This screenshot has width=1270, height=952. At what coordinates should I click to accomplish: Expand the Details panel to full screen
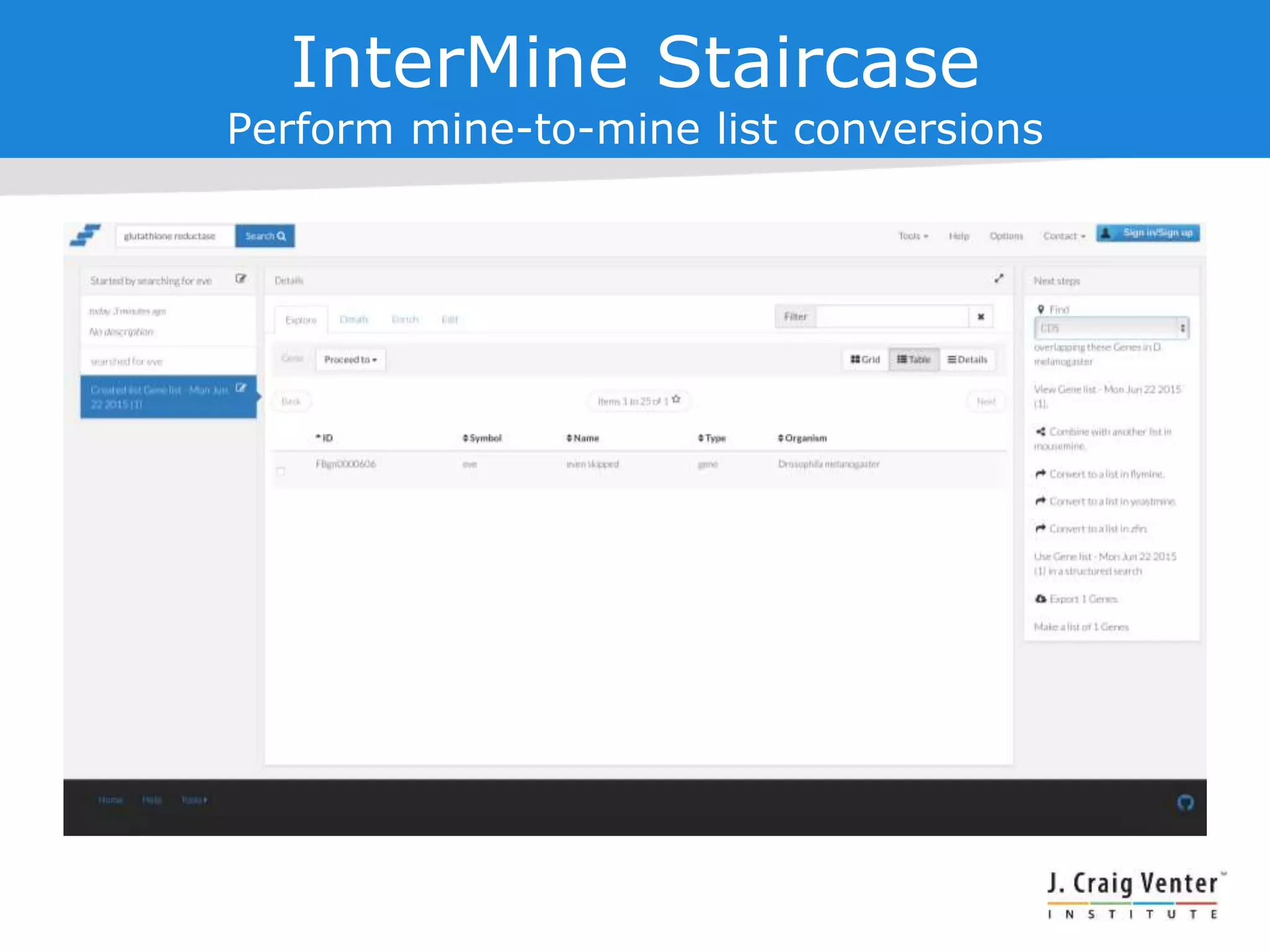coord(998,279)
